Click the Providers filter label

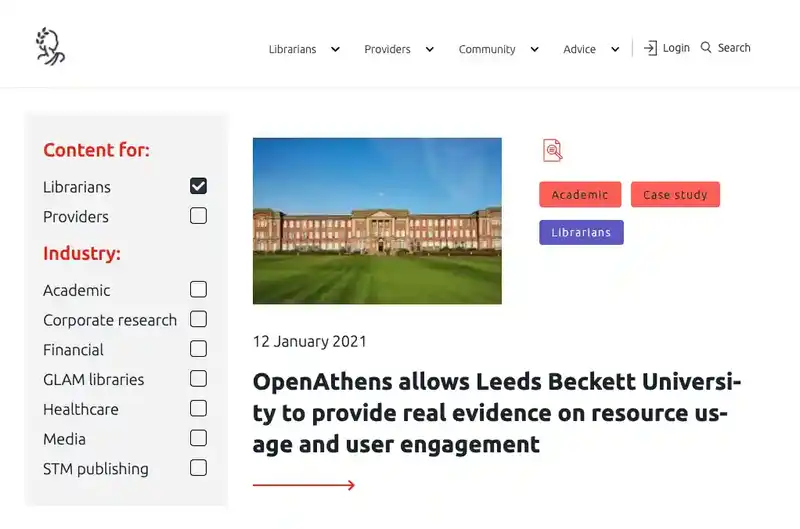click(x=76, y=217)
